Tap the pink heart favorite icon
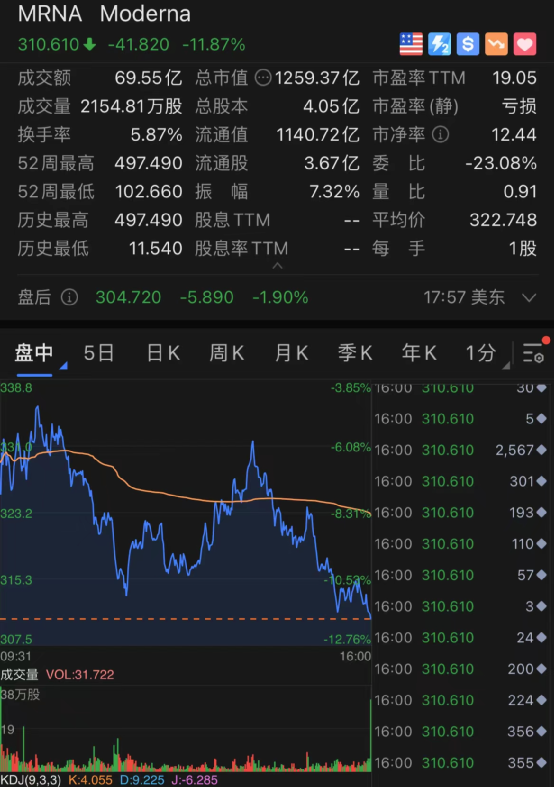554x787 pixels. click(525, 44)
